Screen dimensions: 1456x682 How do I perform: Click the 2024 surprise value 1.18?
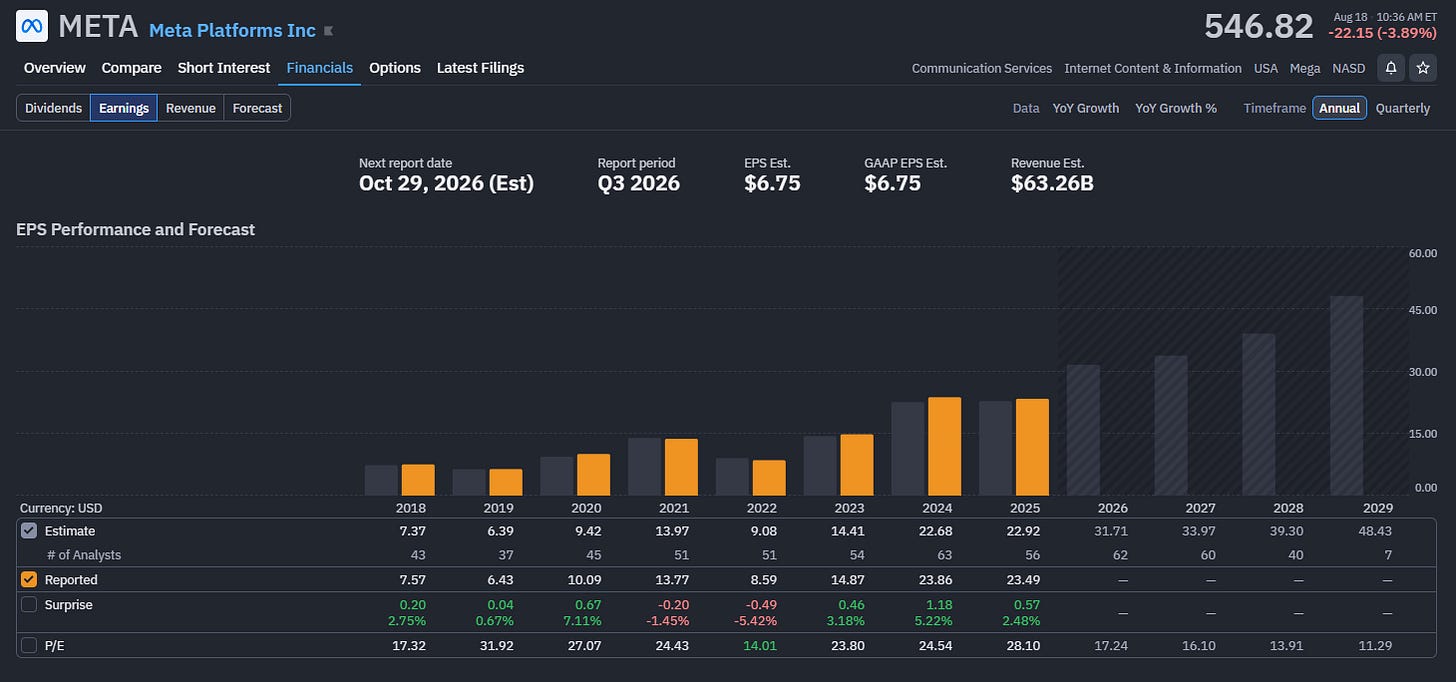click(x=940, y=605)
